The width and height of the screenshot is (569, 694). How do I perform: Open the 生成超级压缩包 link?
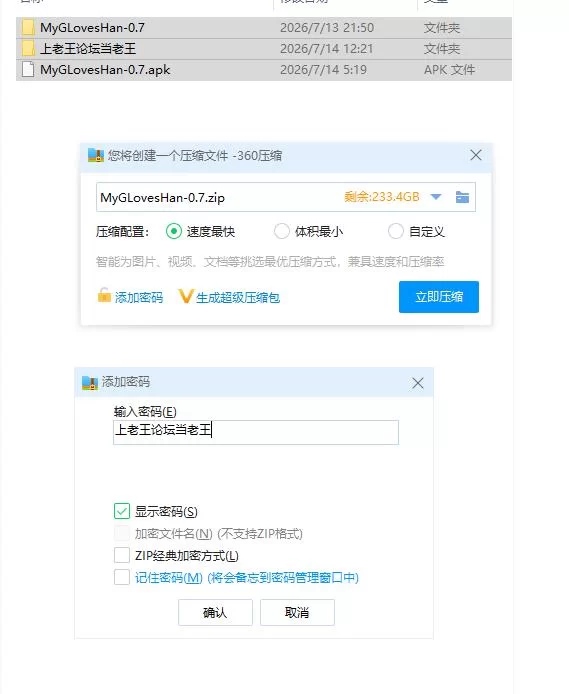pos(238,297)
